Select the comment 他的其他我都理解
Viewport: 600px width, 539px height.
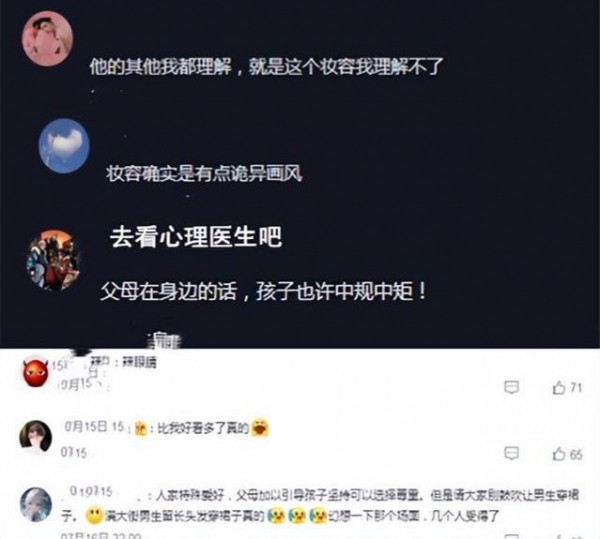click(x=266, y=67)
